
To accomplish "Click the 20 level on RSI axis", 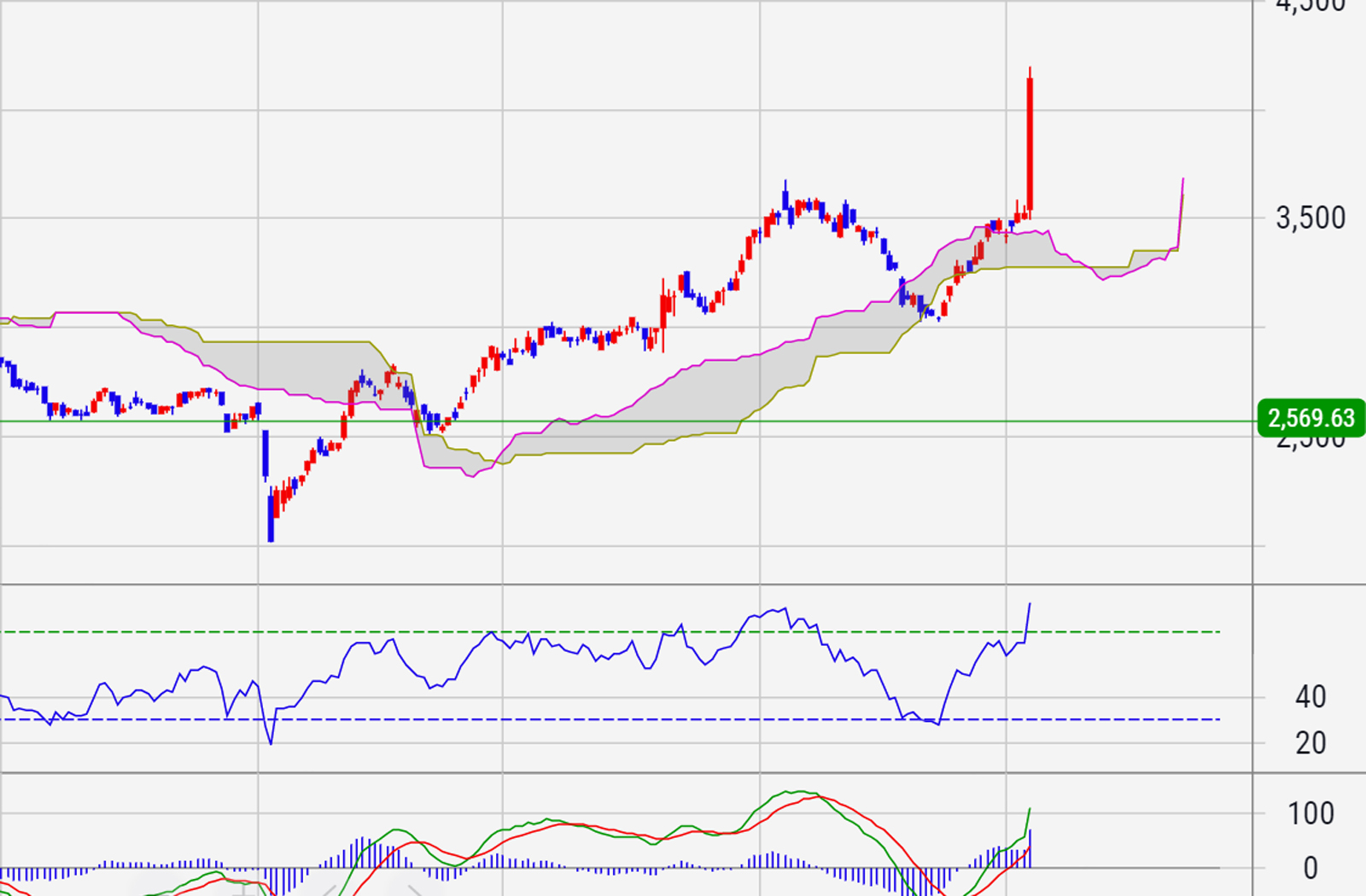I will 1311,743.
